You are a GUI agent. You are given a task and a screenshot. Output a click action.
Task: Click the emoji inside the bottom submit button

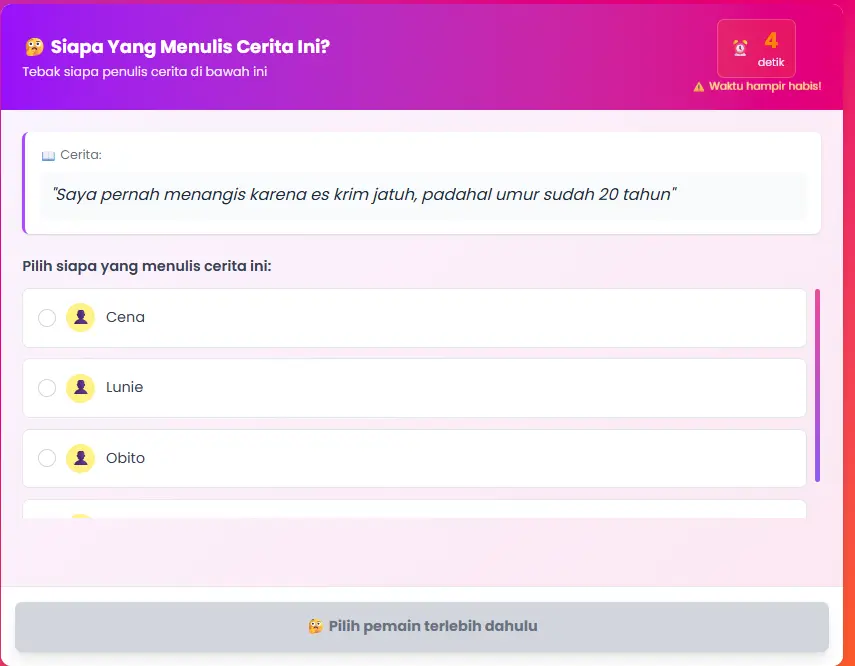pos(315,626)
